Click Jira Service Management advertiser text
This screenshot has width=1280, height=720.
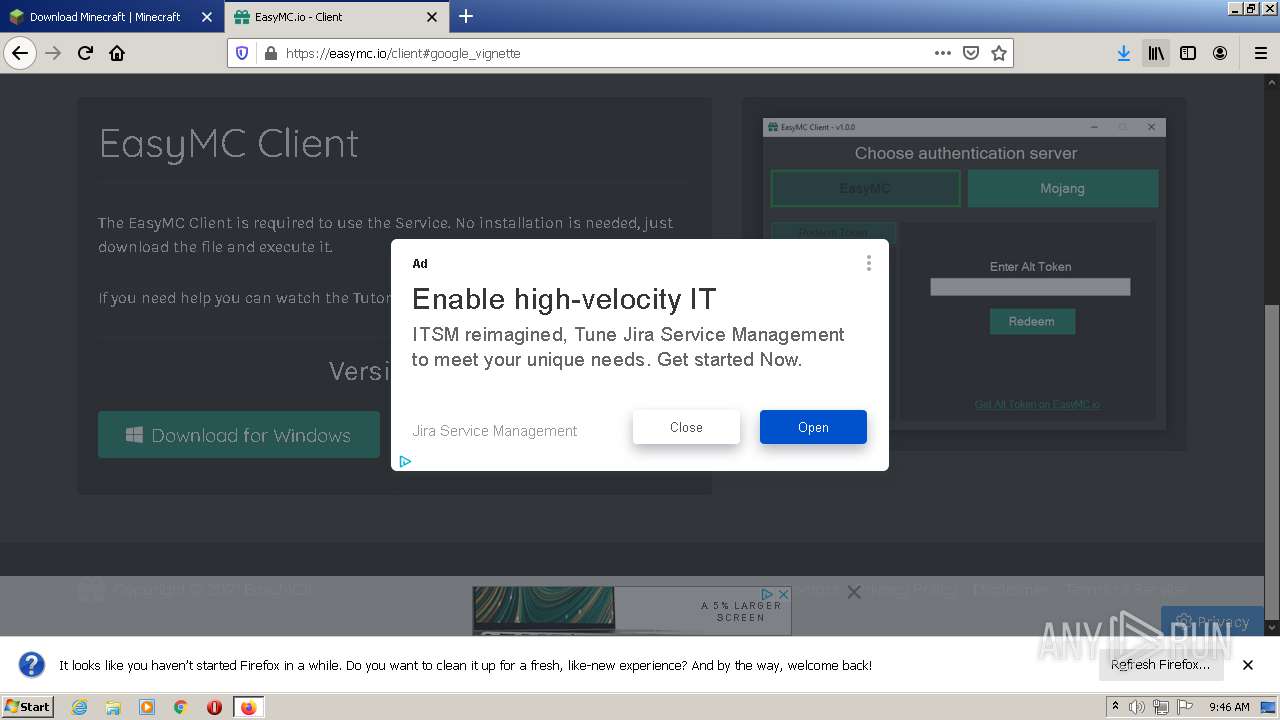click(495, 431)
